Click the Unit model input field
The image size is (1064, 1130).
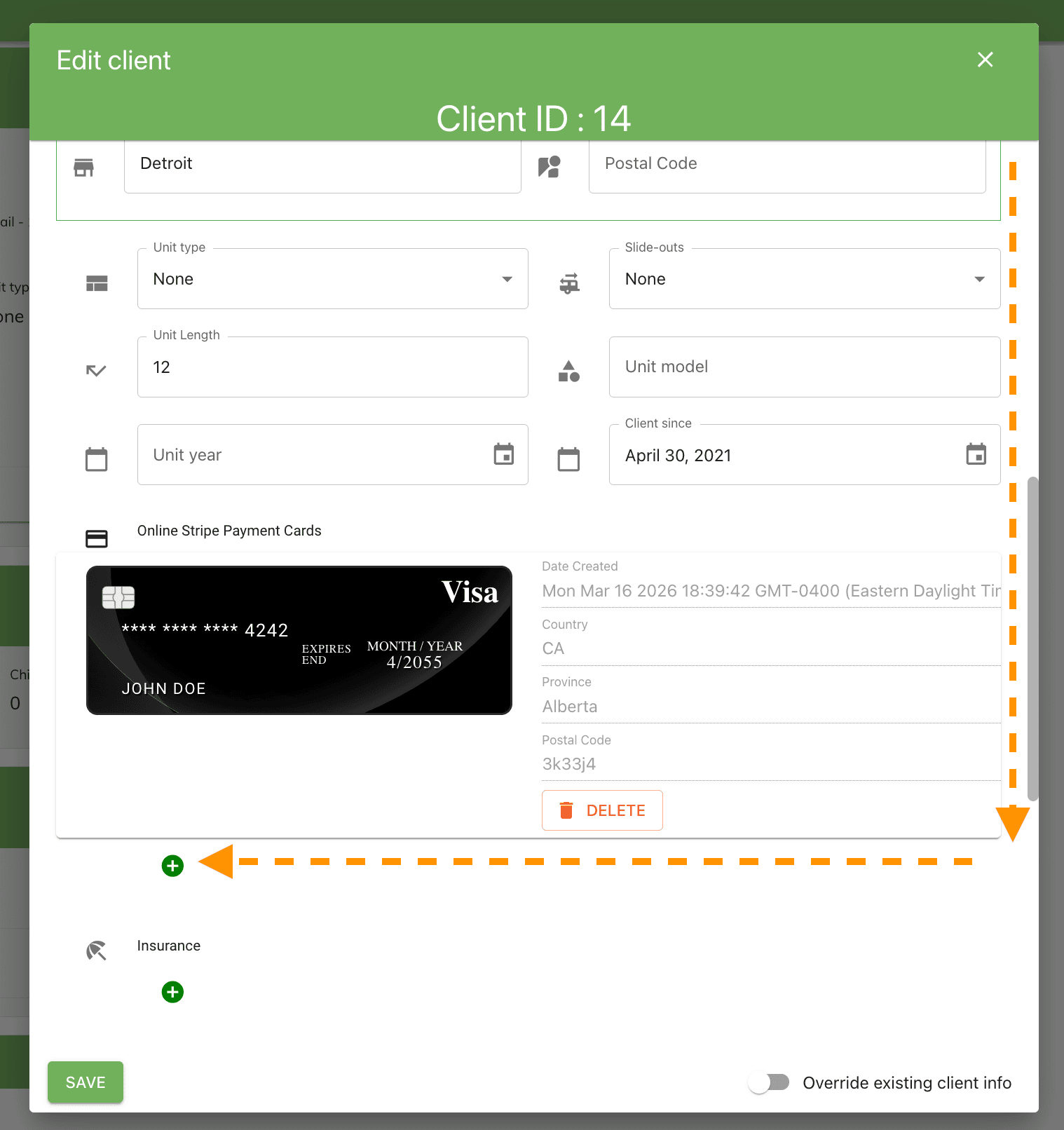[x=805, y=367]
